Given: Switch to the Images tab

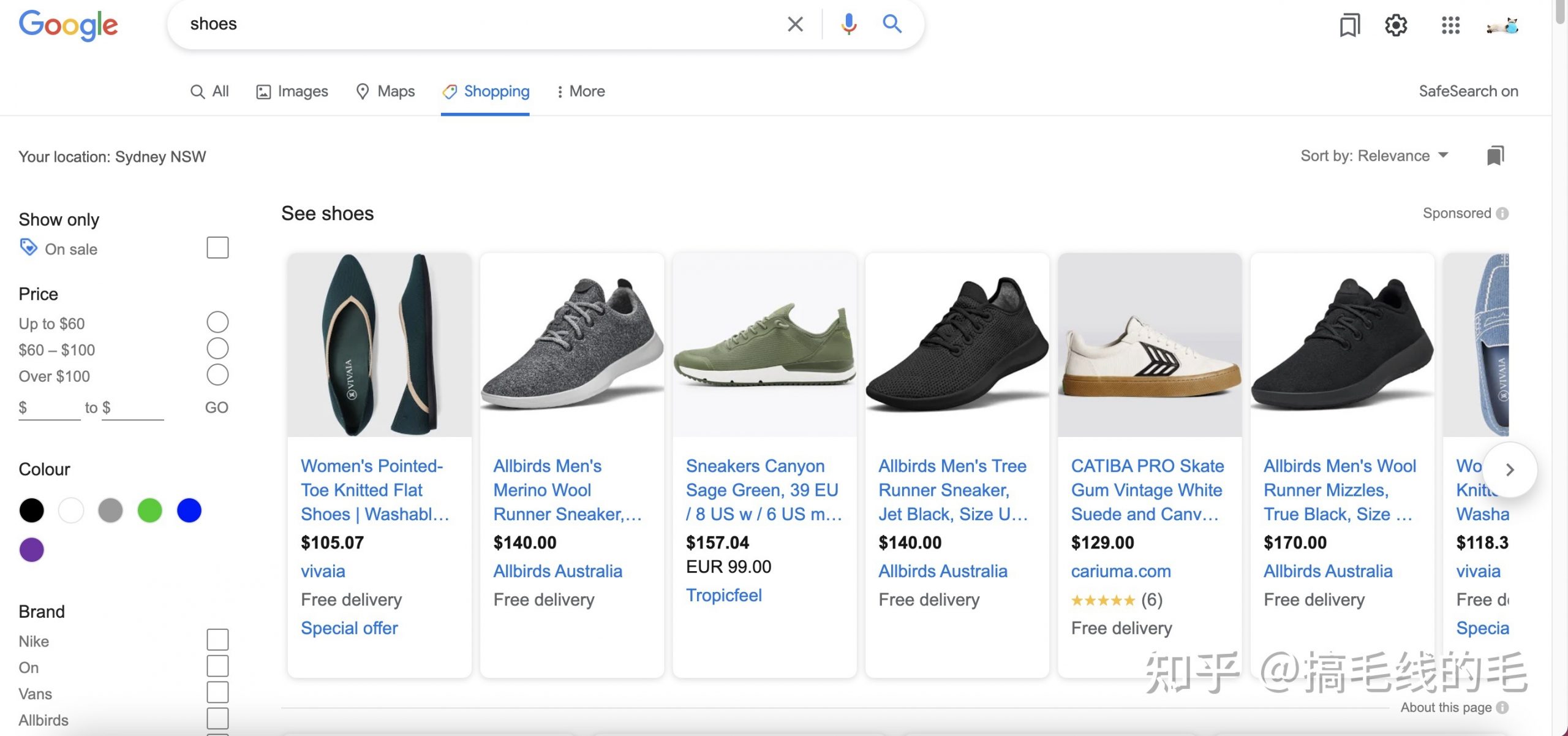Looking at the screenshot, I should point(292,91).
